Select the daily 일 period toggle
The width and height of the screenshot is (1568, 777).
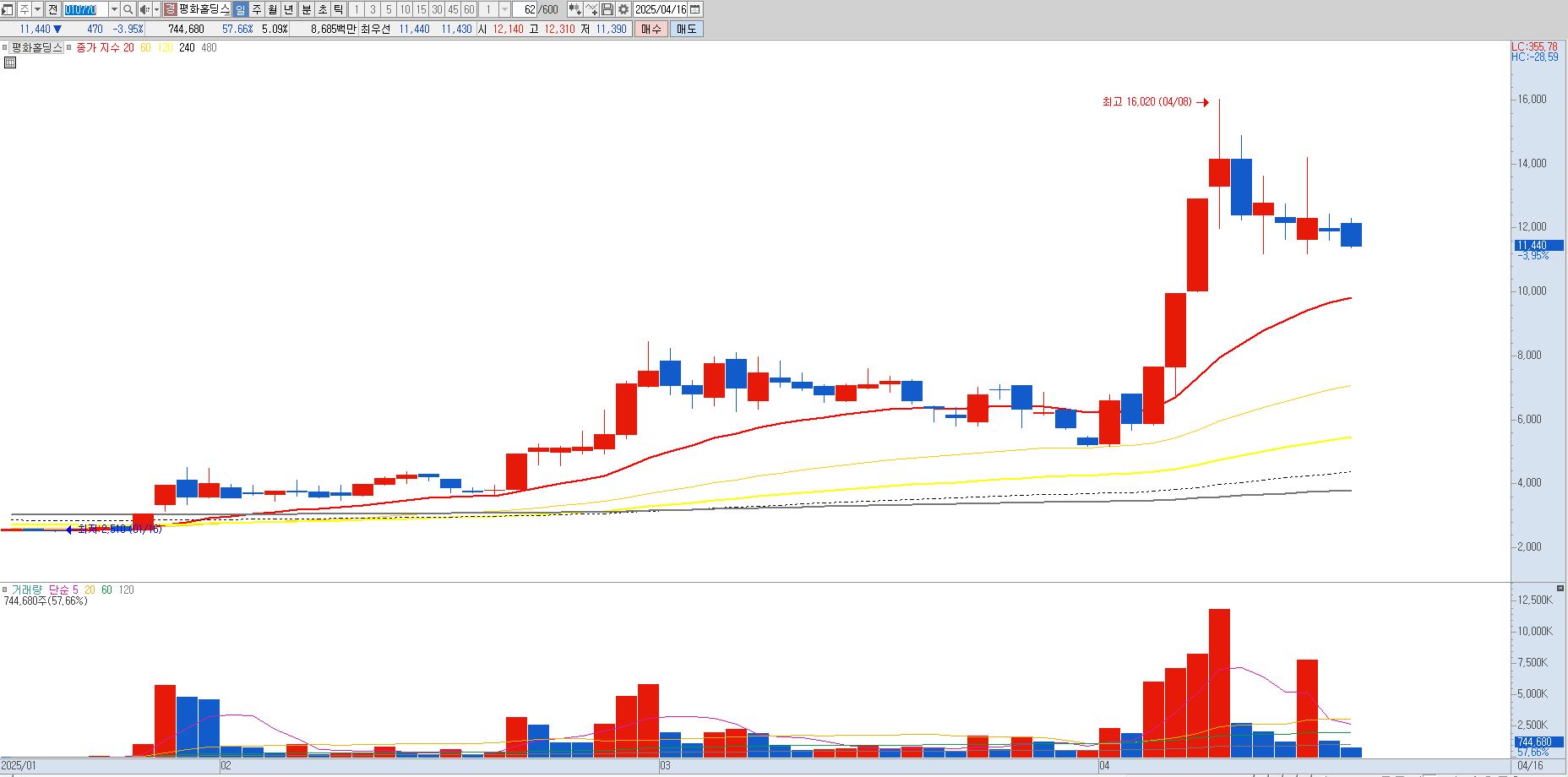tap(241, 9)
